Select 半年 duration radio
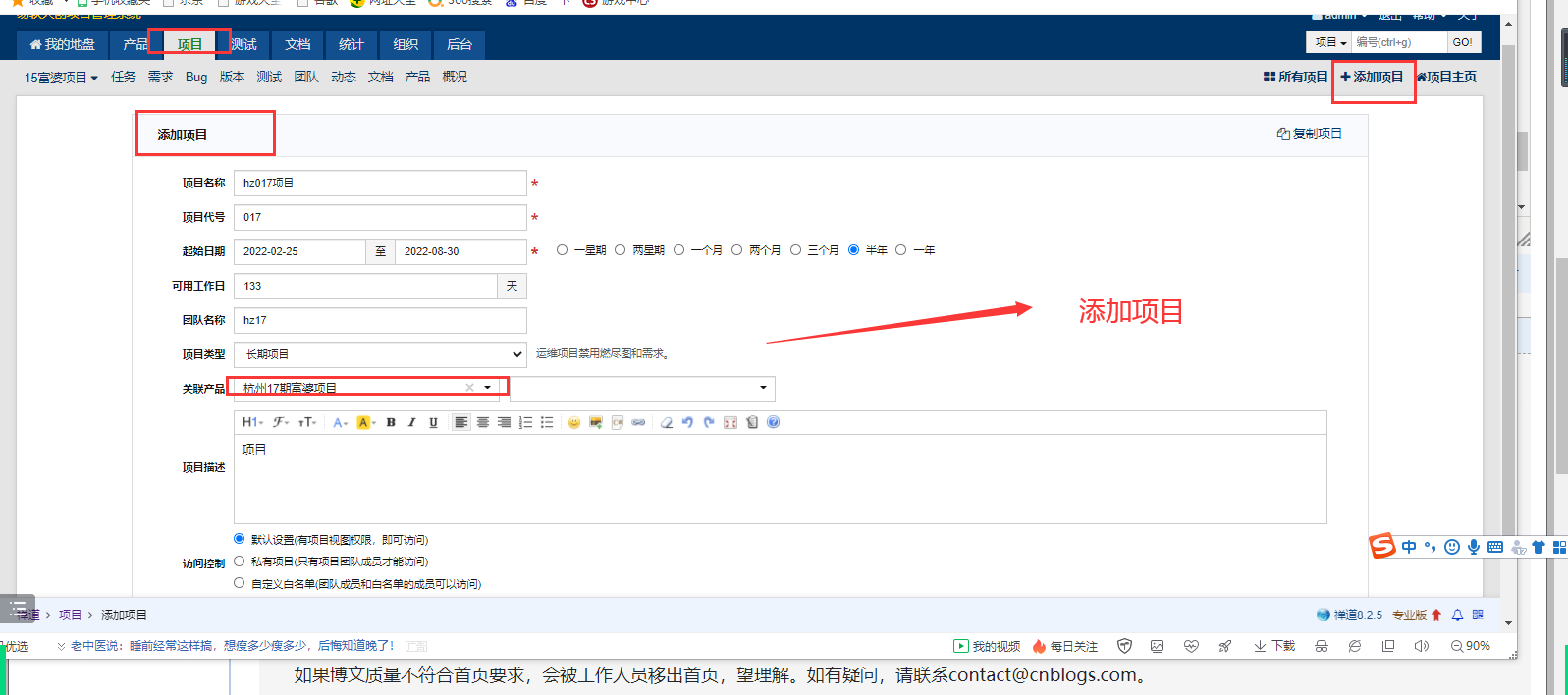 pyautogui.click(x=853, y=250)
